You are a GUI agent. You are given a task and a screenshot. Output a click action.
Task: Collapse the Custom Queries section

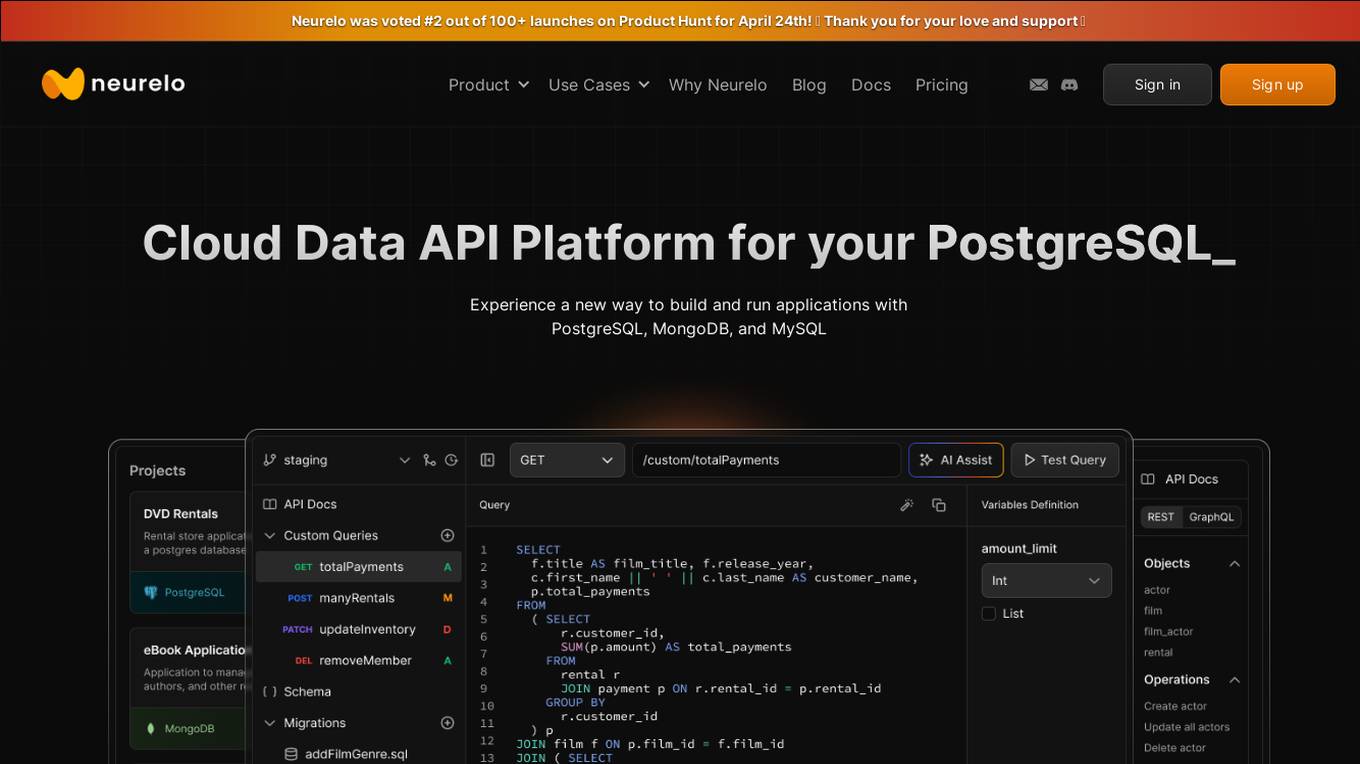[x=270, y=536]
